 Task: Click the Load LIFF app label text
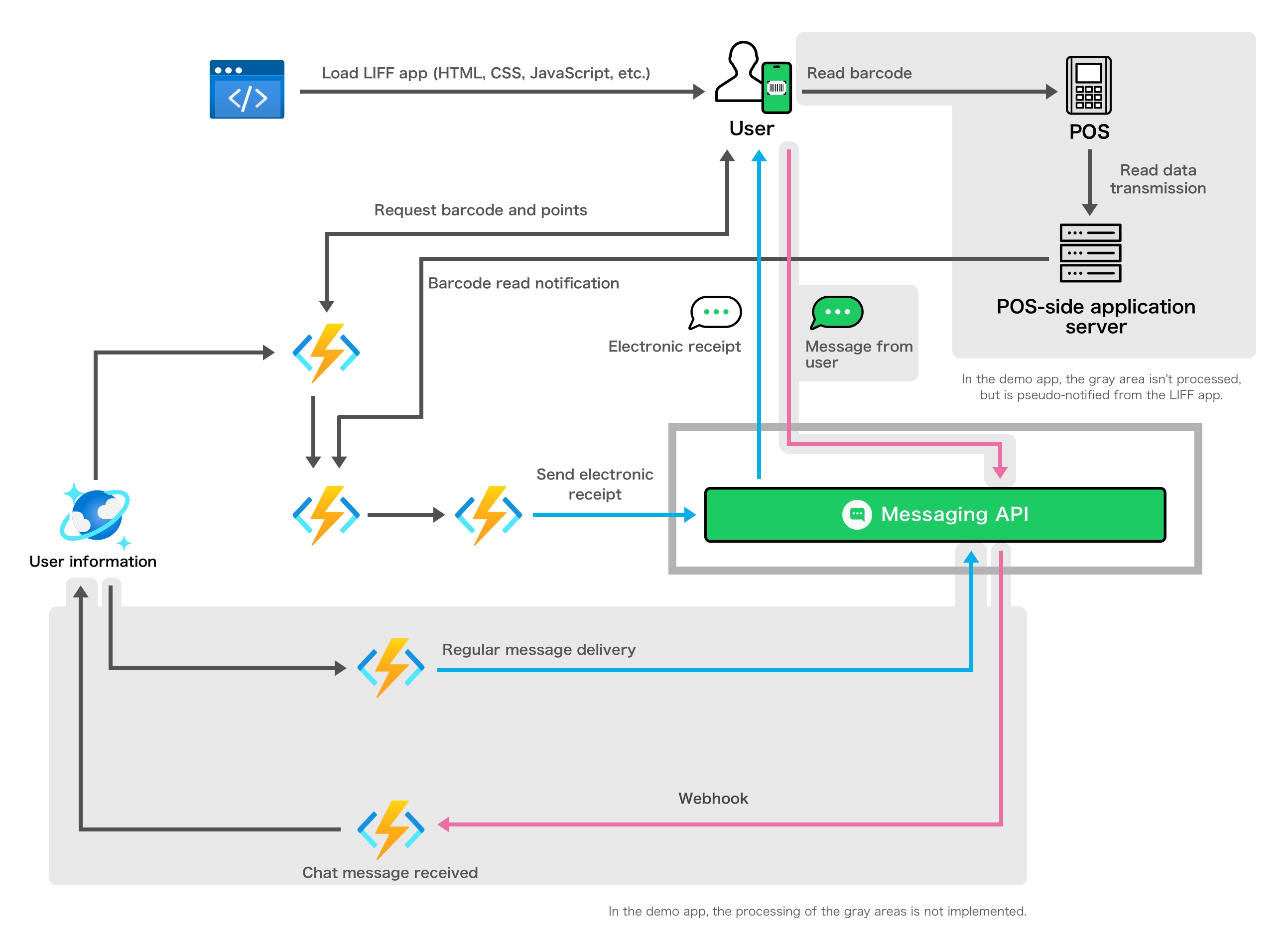tap(486, 73)
